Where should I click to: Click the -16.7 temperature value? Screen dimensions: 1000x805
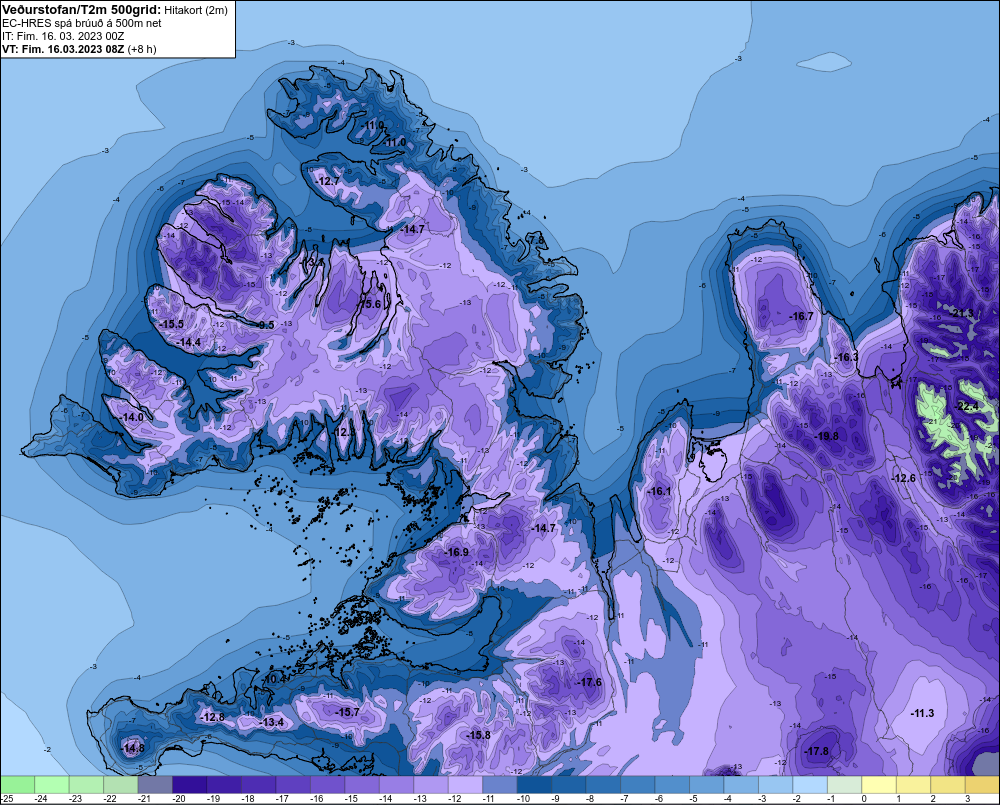(x=801, y=316)
